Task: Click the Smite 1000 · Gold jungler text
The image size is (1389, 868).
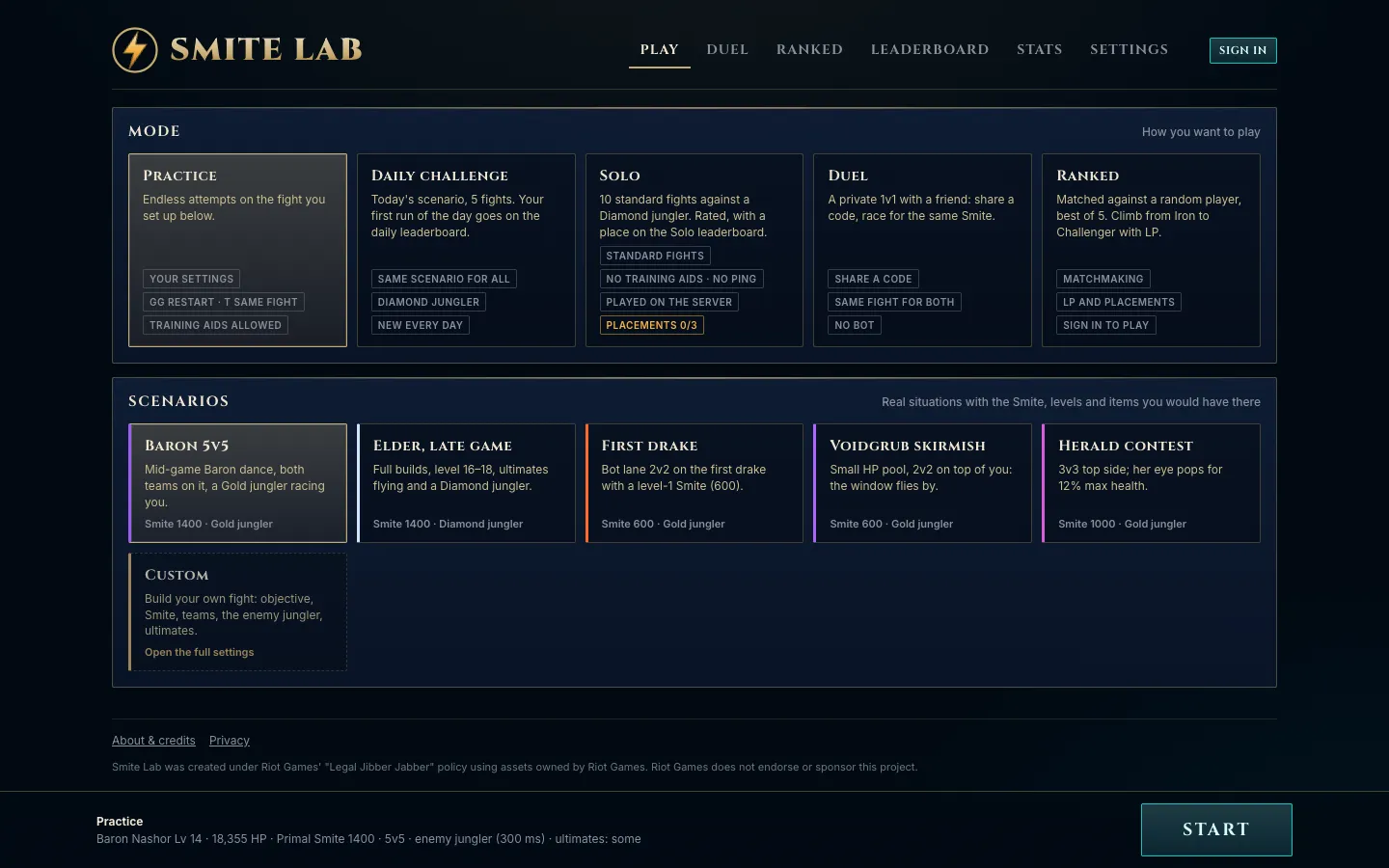Action: [x=1122, y=524]
